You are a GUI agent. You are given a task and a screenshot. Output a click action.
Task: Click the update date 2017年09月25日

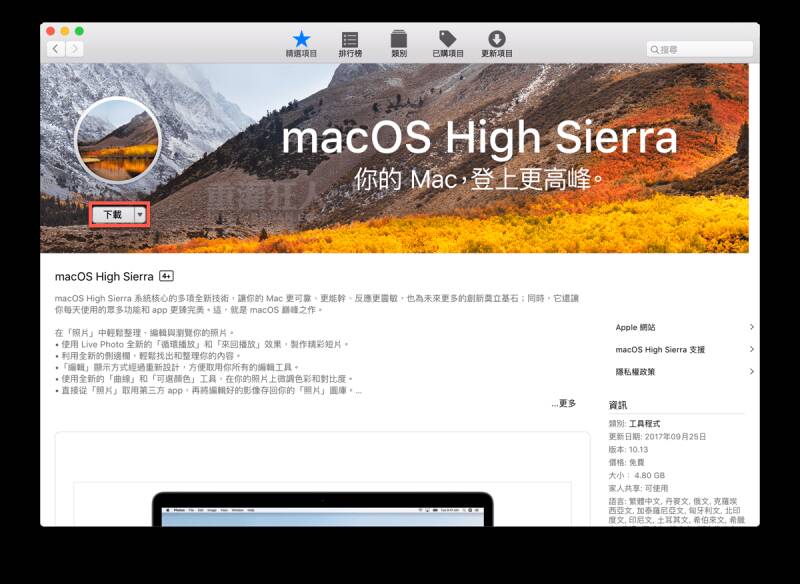676,437
